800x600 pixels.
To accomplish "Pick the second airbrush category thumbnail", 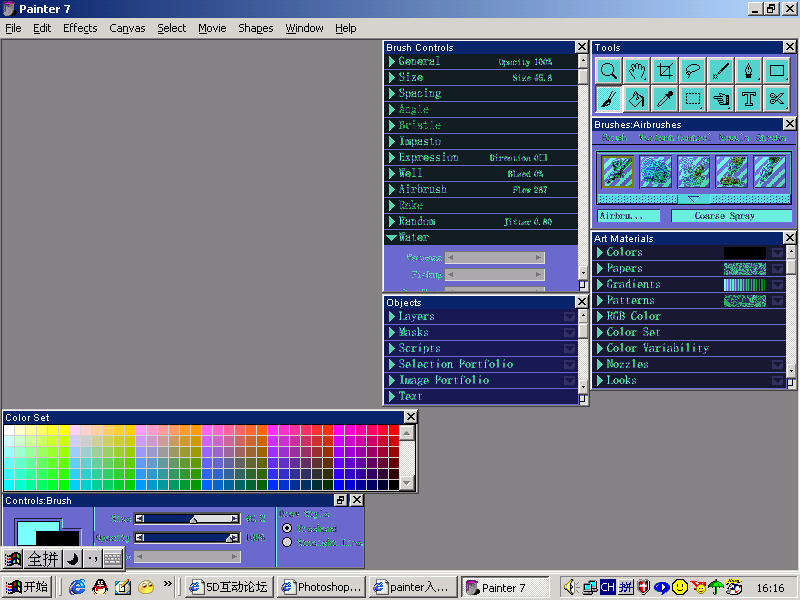I will (656, 172).
